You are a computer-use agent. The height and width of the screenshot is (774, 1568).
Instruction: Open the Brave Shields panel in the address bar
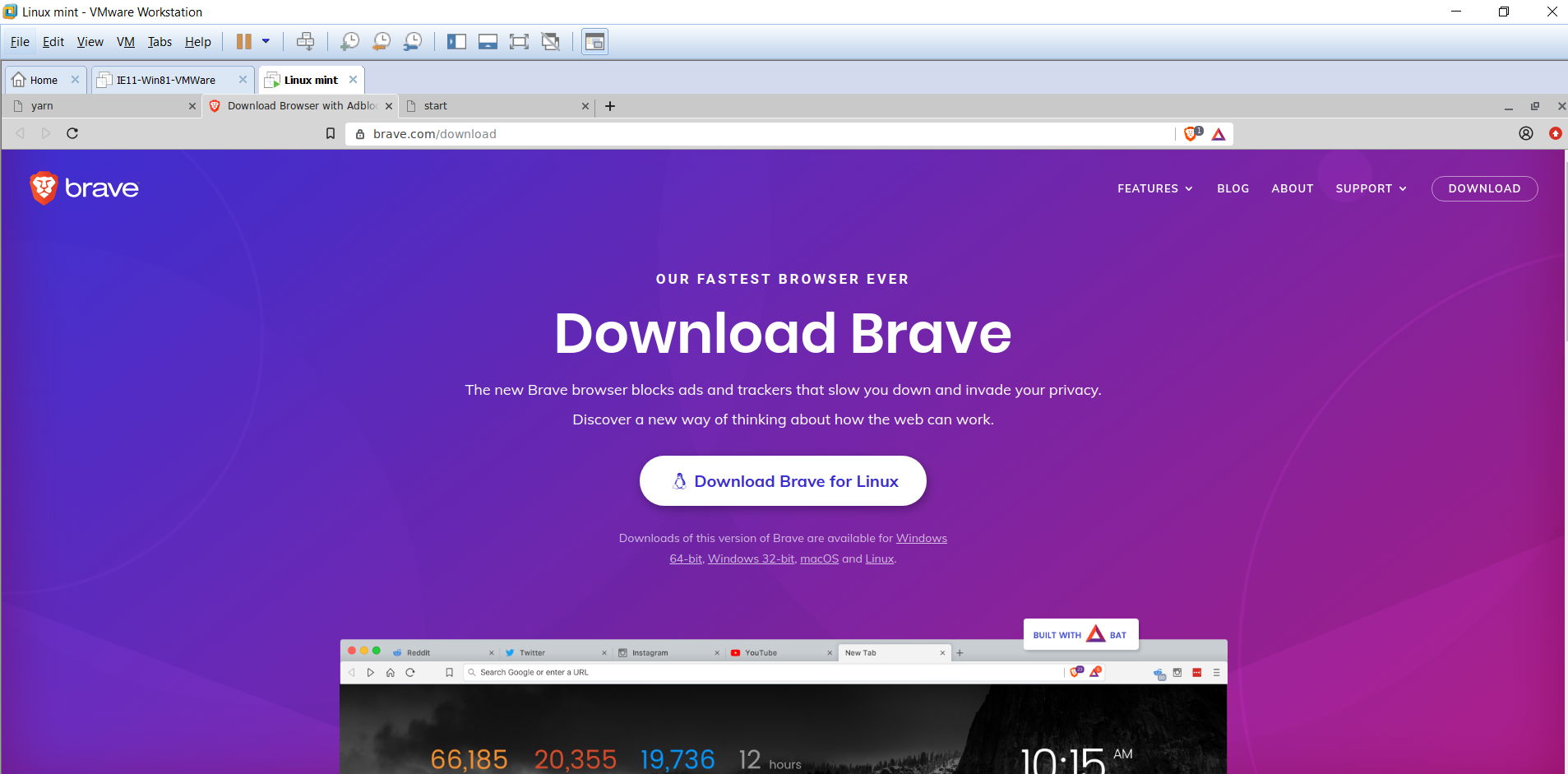[1192, 133]
